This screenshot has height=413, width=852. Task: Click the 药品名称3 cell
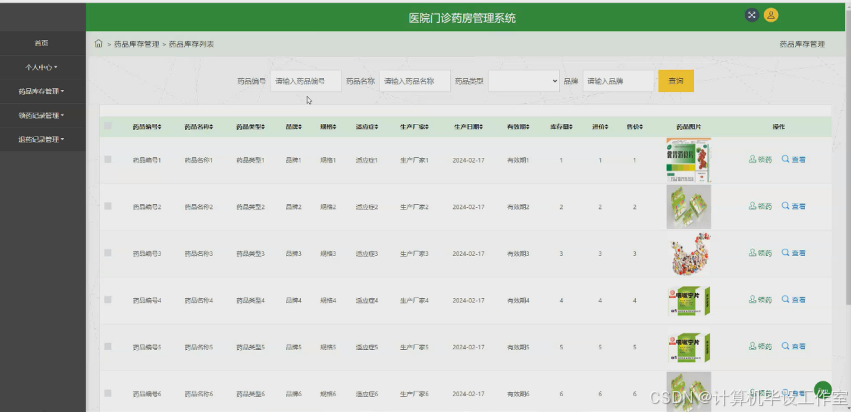point(198,253)
